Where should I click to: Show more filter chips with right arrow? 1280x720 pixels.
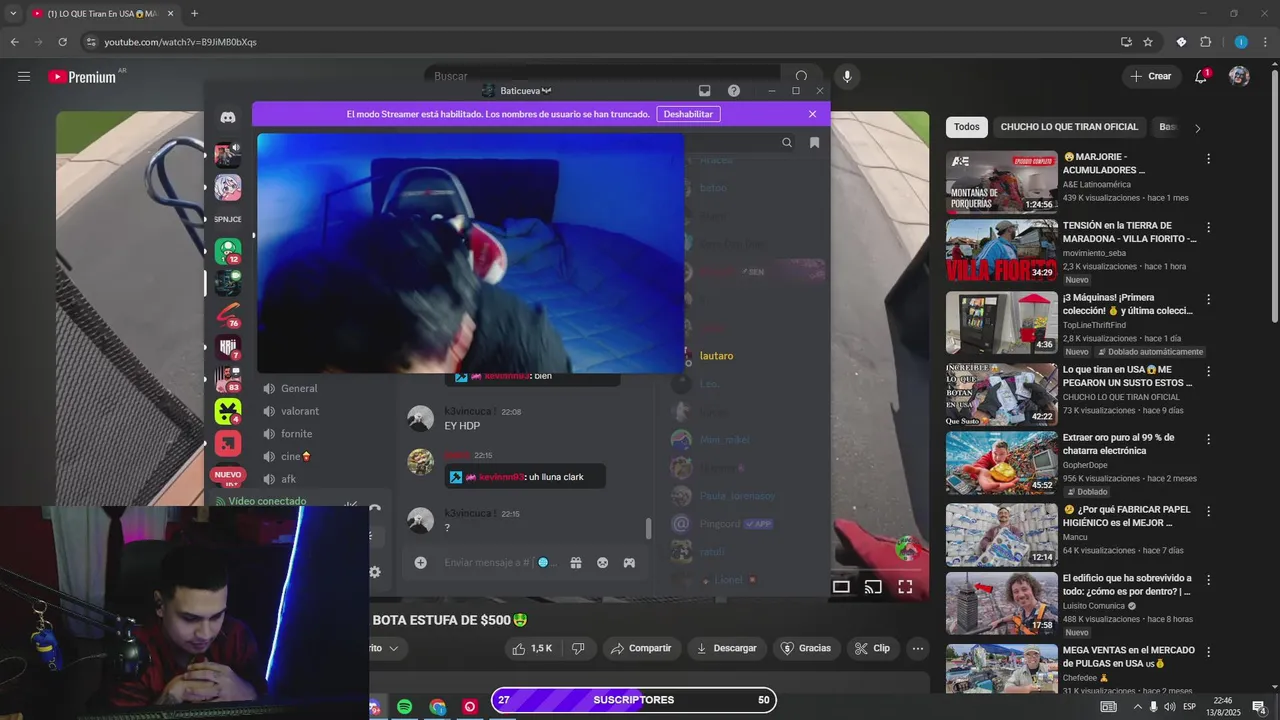point(1197,128)
